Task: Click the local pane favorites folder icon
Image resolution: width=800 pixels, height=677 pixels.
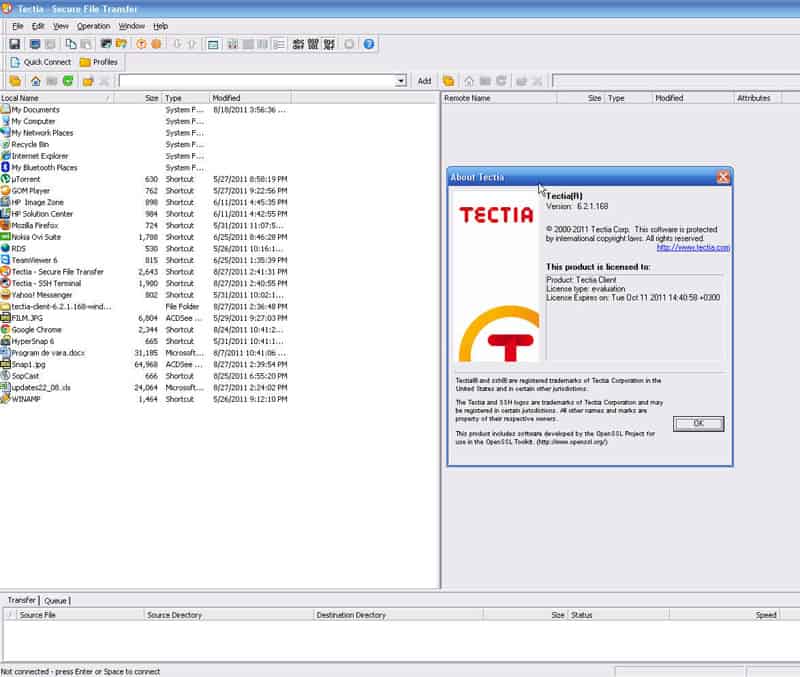Action: coord(15,81)
